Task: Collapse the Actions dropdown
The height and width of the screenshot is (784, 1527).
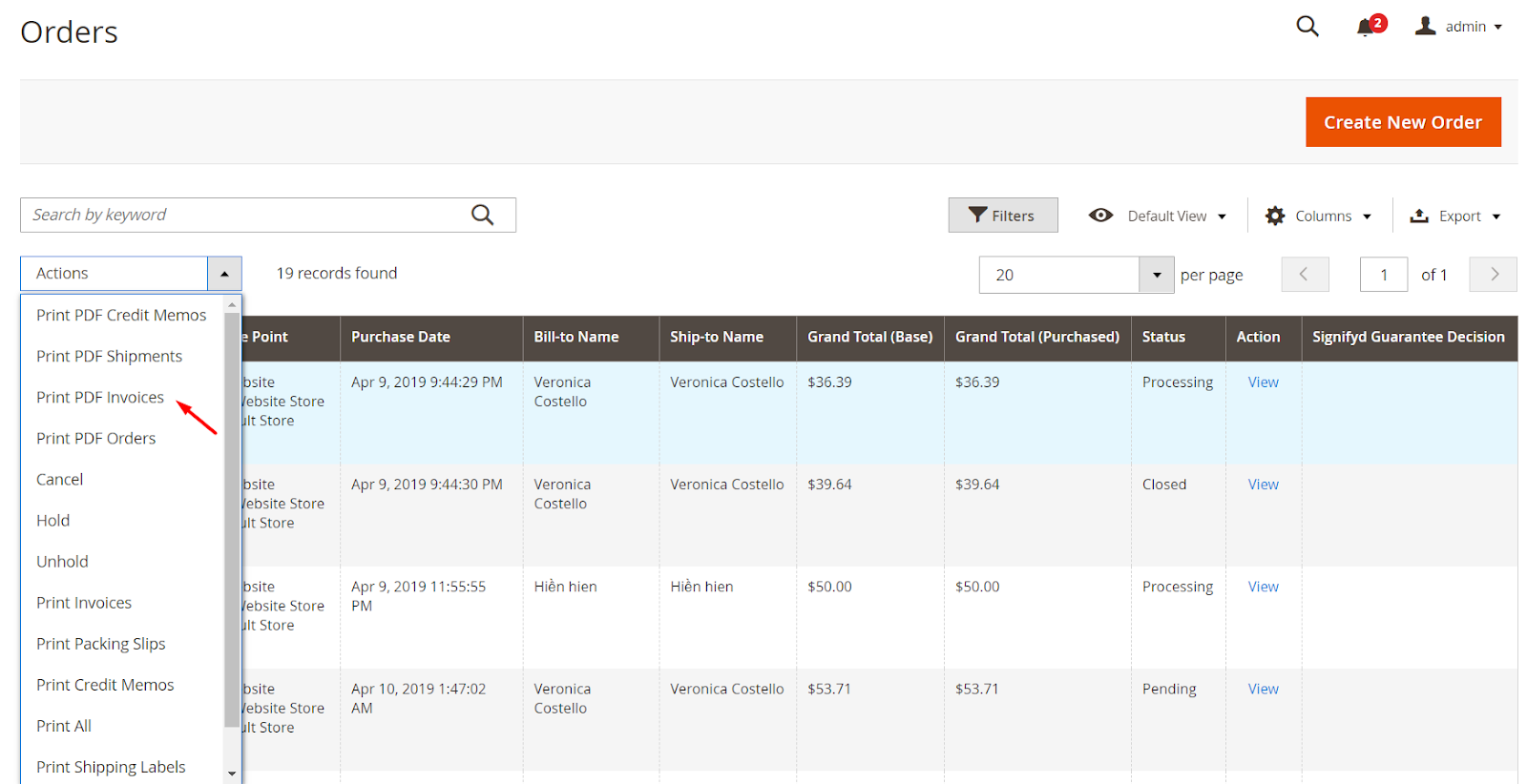Action: pos(224,274)
